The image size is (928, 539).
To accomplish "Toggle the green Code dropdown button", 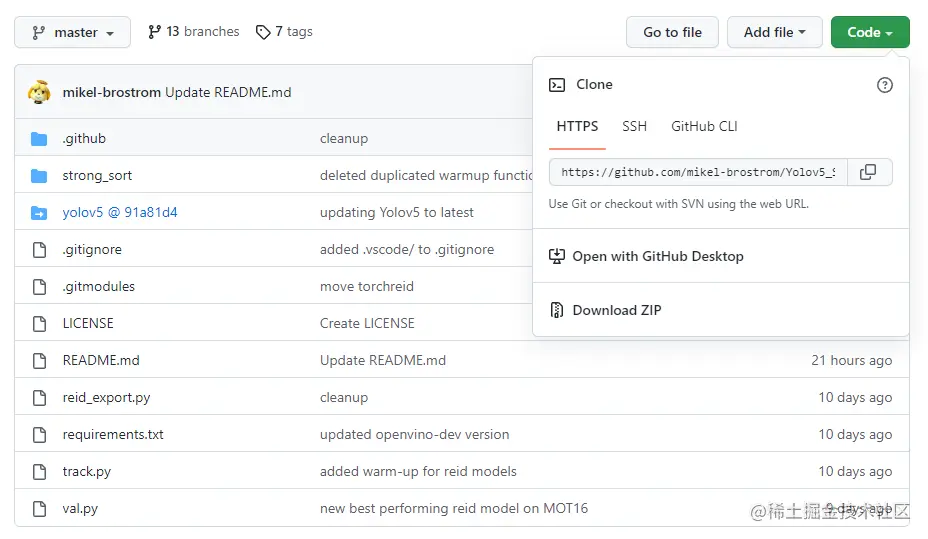I will click(869, 32).
